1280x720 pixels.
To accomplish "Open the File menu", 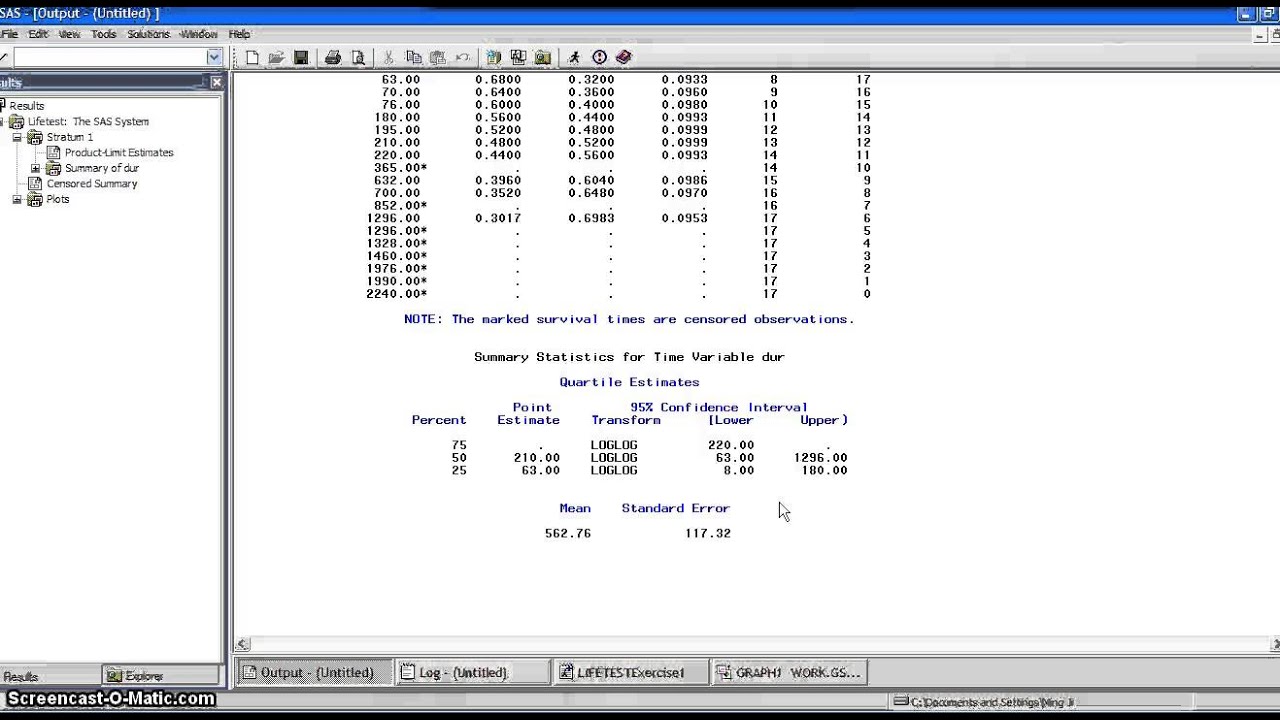I will [9, 34].
